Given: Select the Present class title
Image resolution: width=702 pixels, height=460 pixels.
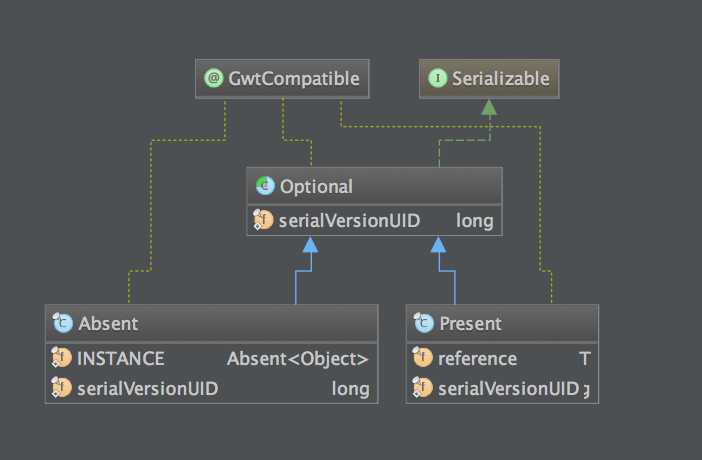Looking at the screenshot, I should tap(470, 323).
